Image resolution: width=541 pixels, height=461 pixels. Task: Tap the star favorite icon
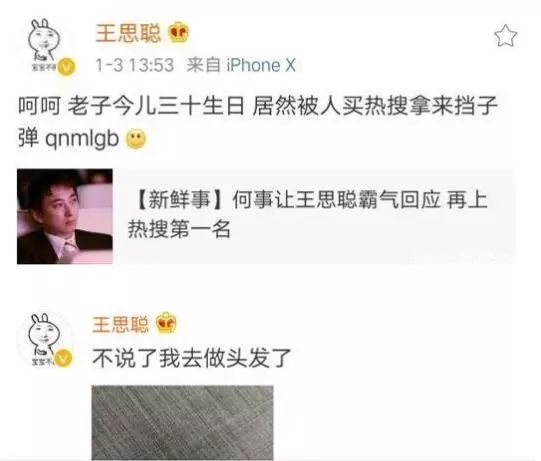(x=505, y=36)
